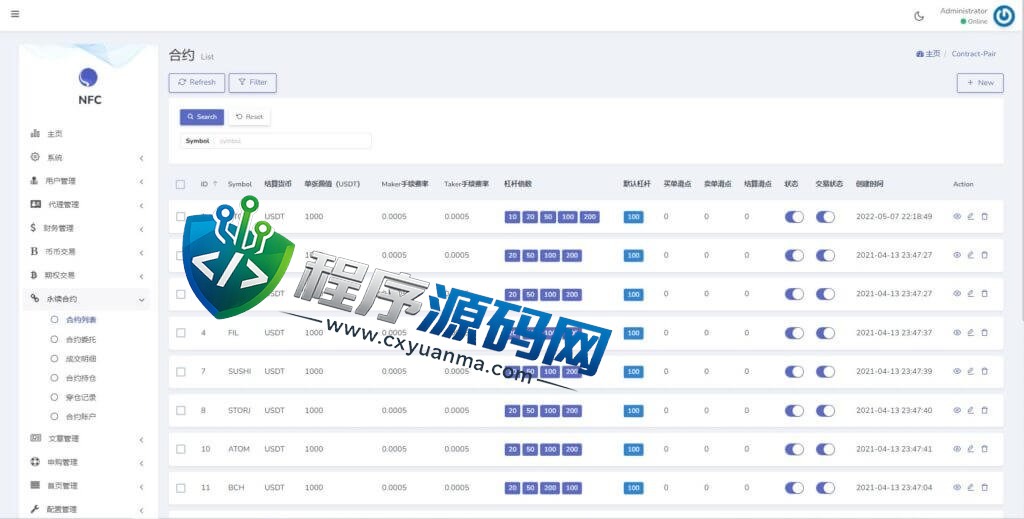Delete the SUSHI contract row
The height and width of the screenshot is (519, 1024).
click(985, 371)
